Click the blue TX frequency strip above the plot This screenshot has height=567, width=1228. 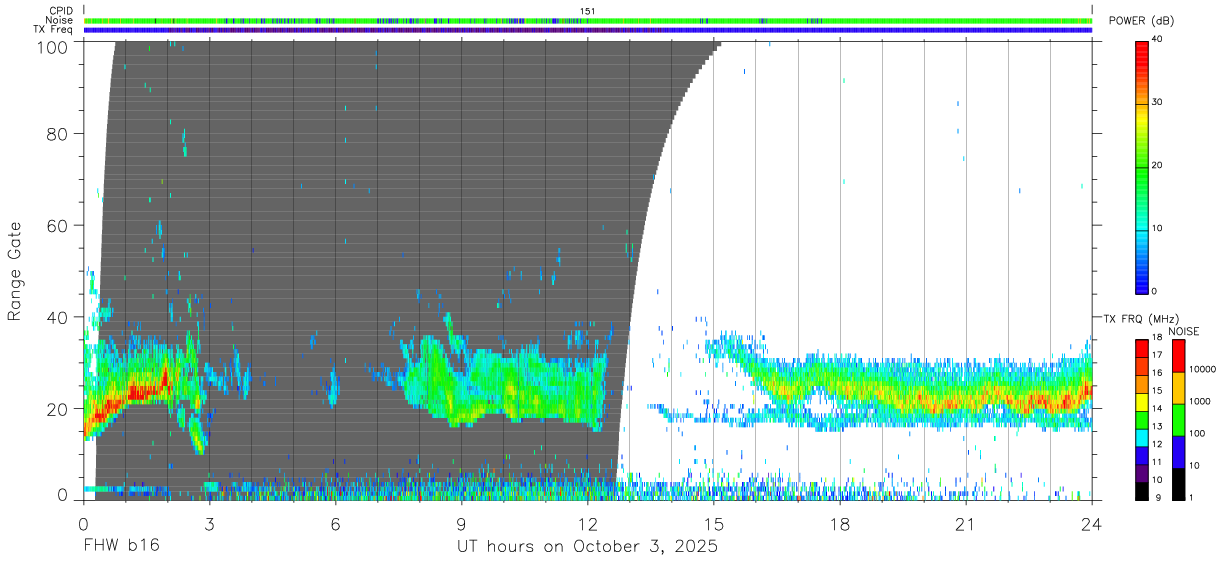pos(588,30)
